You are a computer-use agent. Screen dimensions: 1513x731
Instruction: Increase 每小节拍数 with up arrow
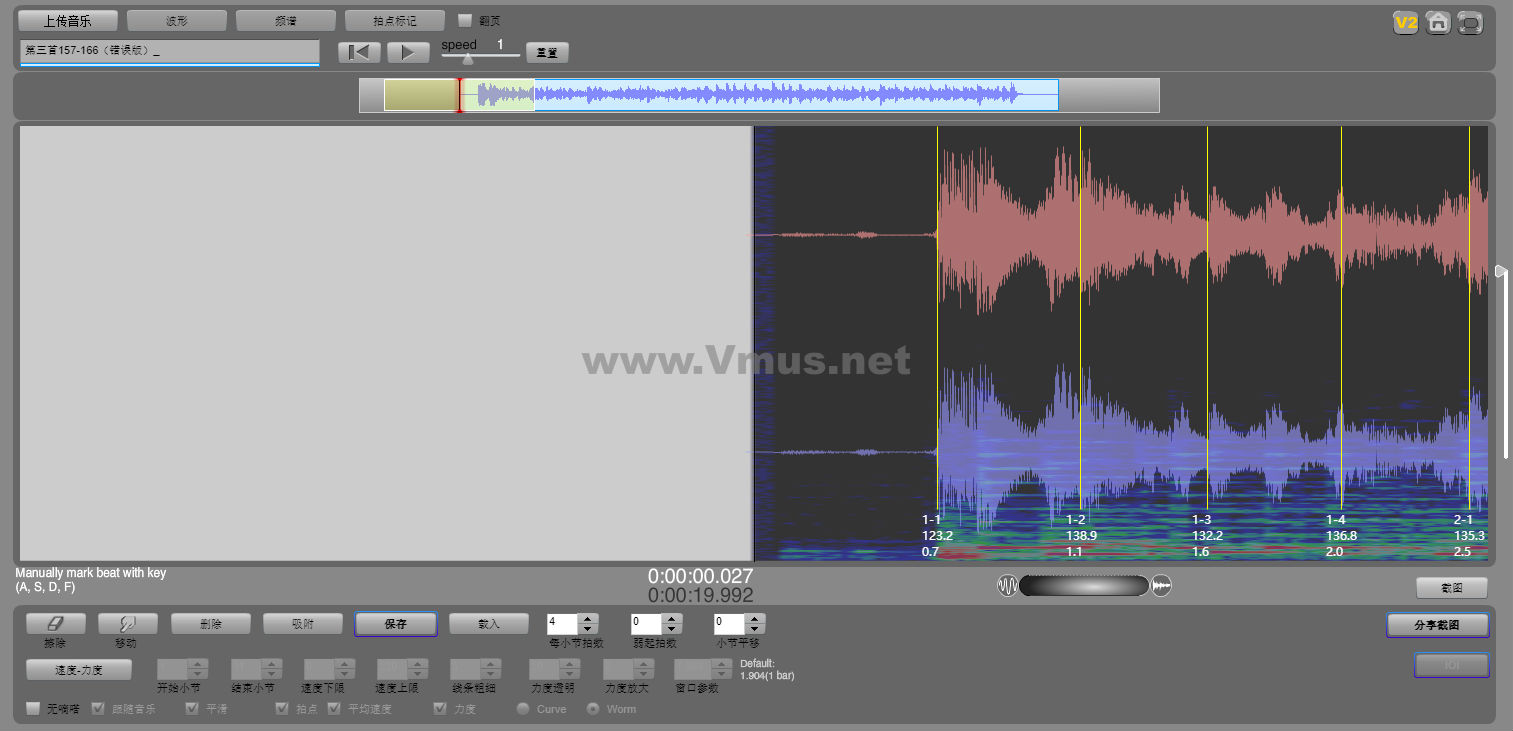(x=588, y=619)
